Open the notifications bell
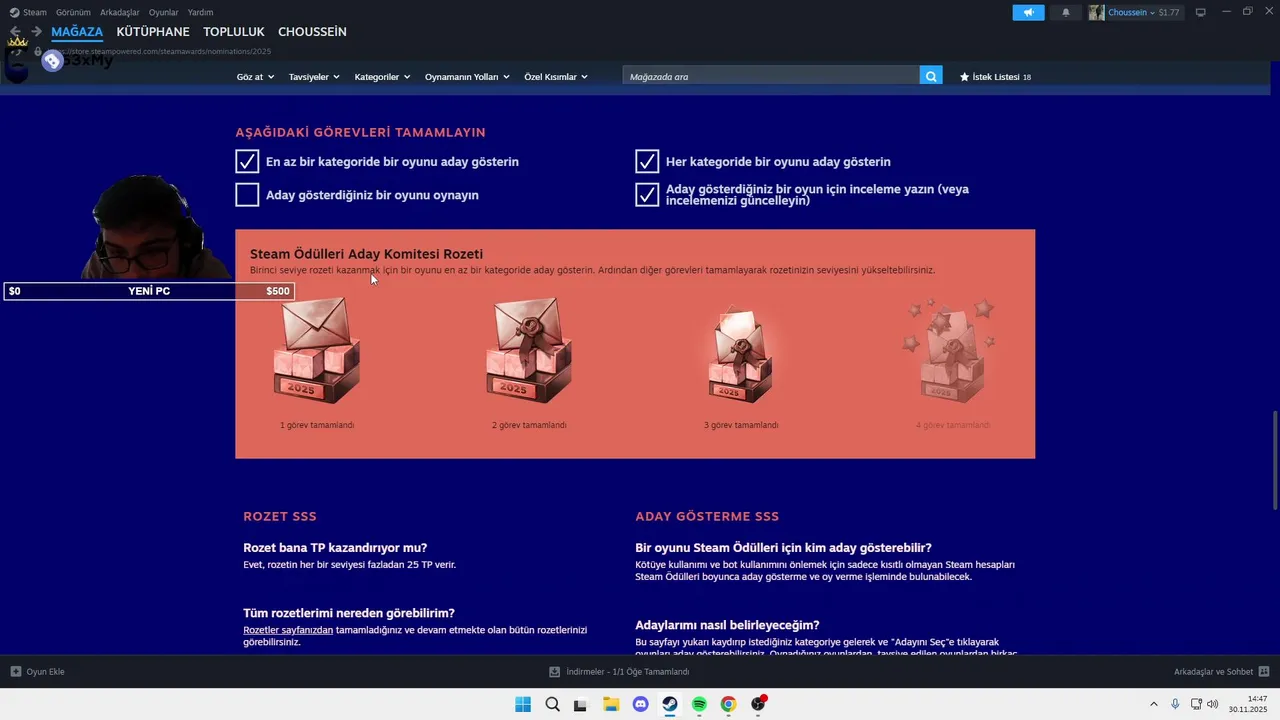The width and height of the screenshot is (1280, 720). click(x=1065, y=12)
